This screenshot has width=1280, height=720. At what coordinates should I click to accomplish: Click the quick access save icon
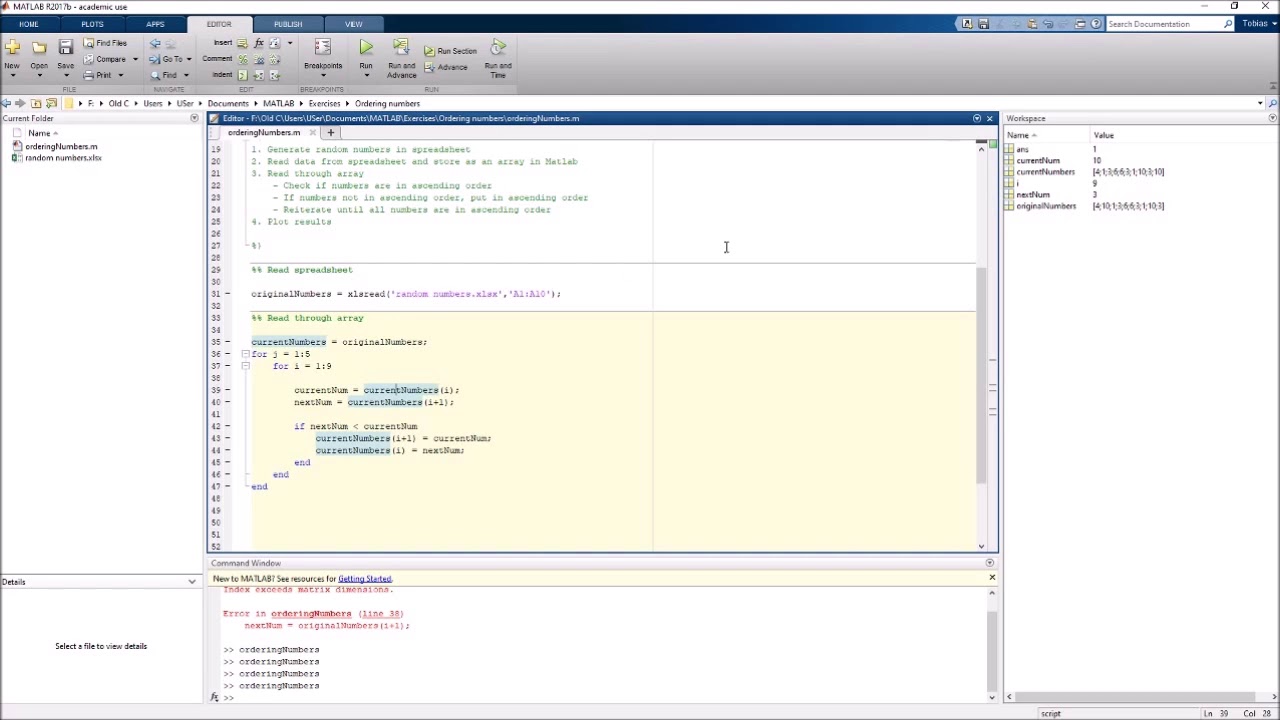[x=983, y=24]
